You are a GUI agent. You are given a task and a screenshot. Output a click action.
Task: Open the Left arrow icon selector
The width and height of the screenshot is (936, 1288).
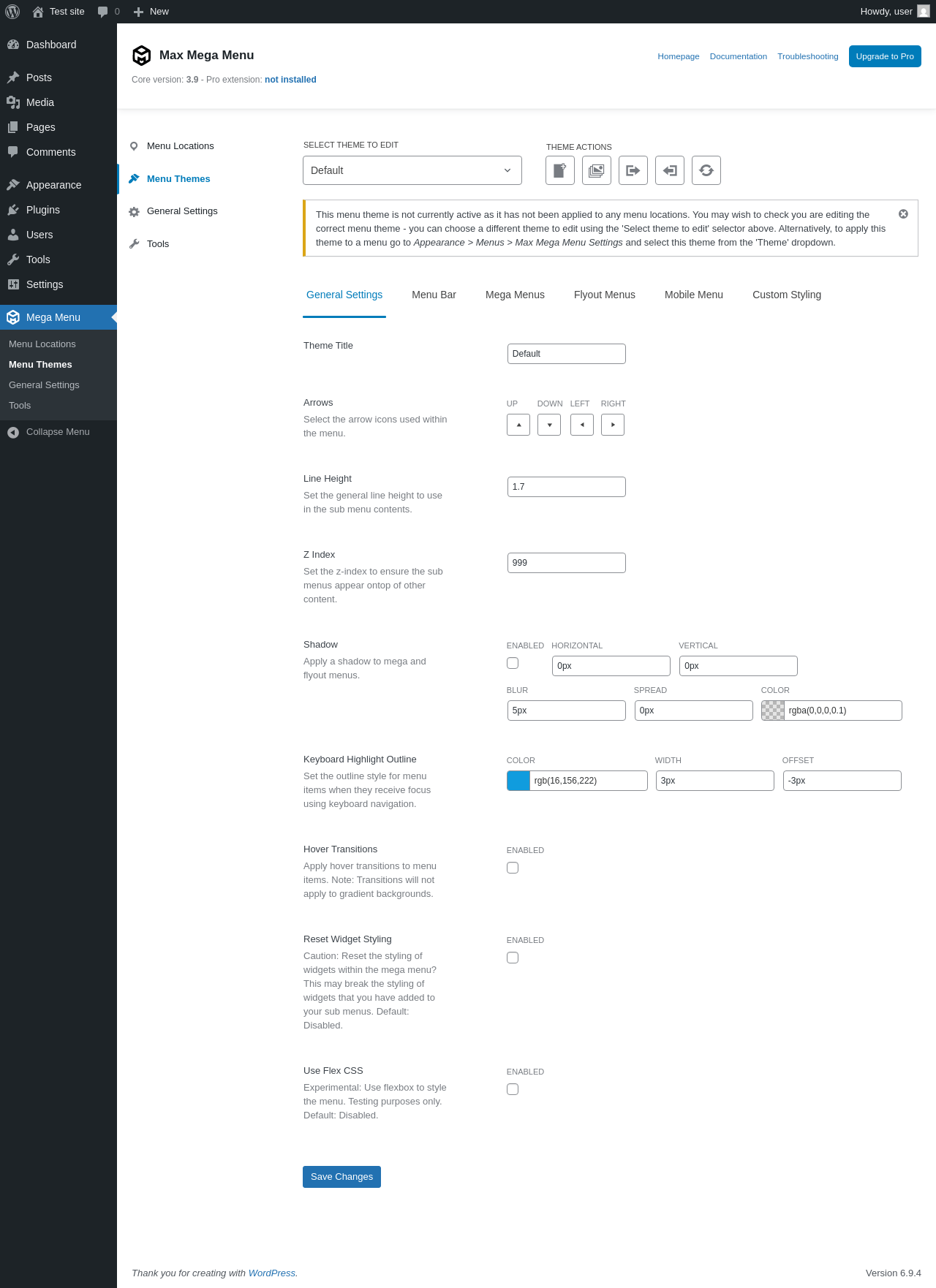click(x=582, y=425)
